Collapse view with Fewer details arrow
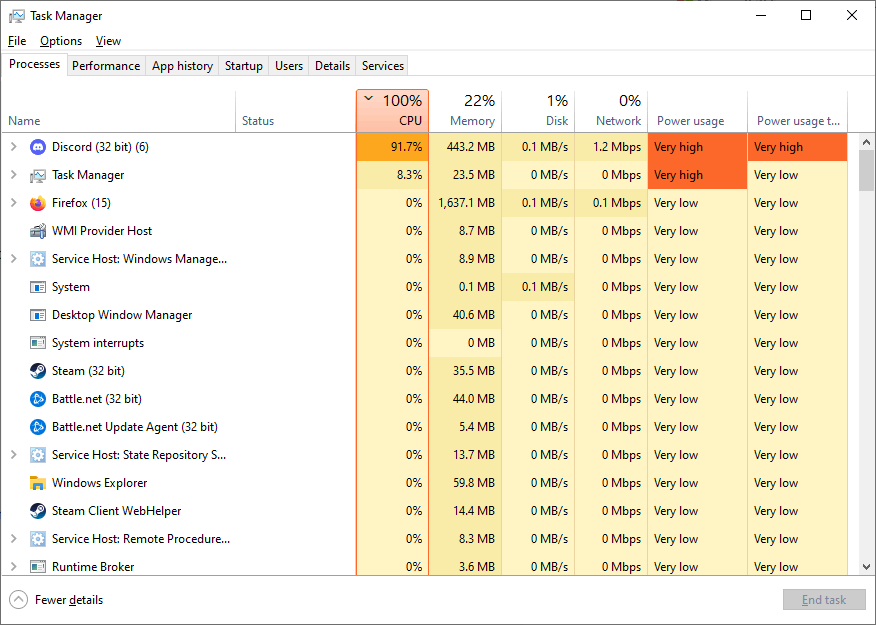This screenshot has width=876, height=625. pos(18,600)
